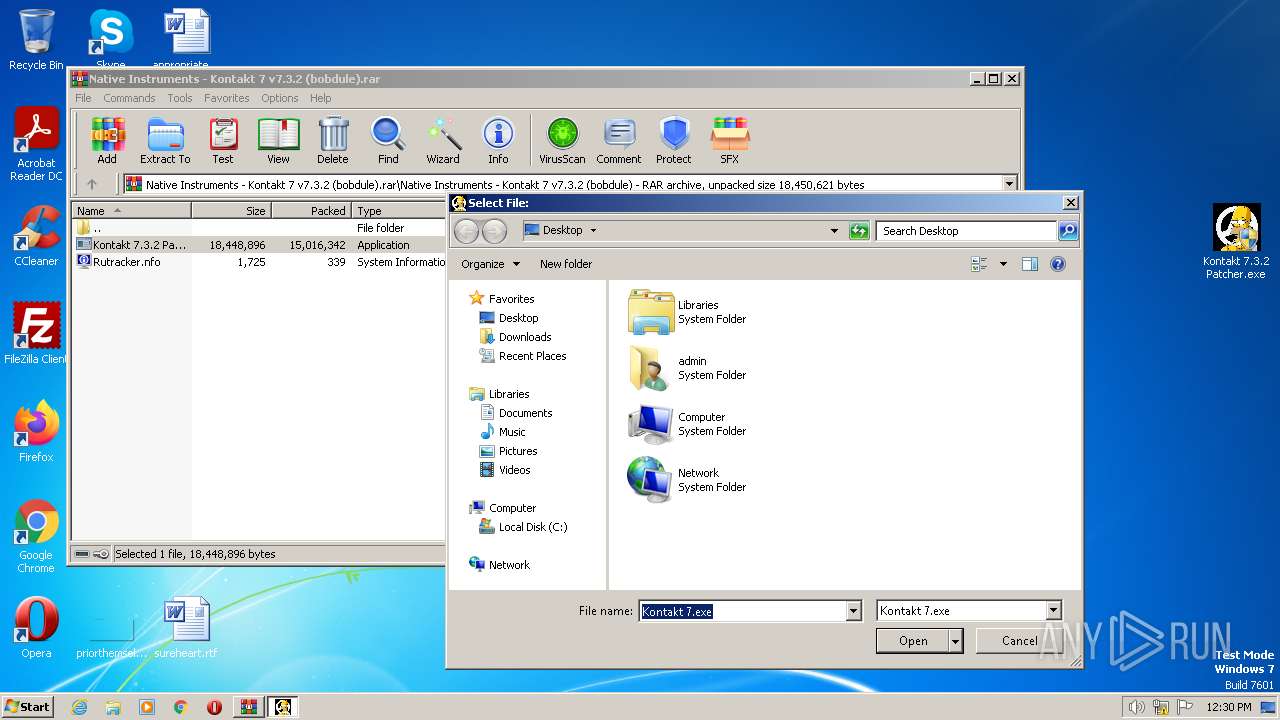Click the SFX toolbar icon
Screen dimensions: 1280x720
tap(730, 140)
